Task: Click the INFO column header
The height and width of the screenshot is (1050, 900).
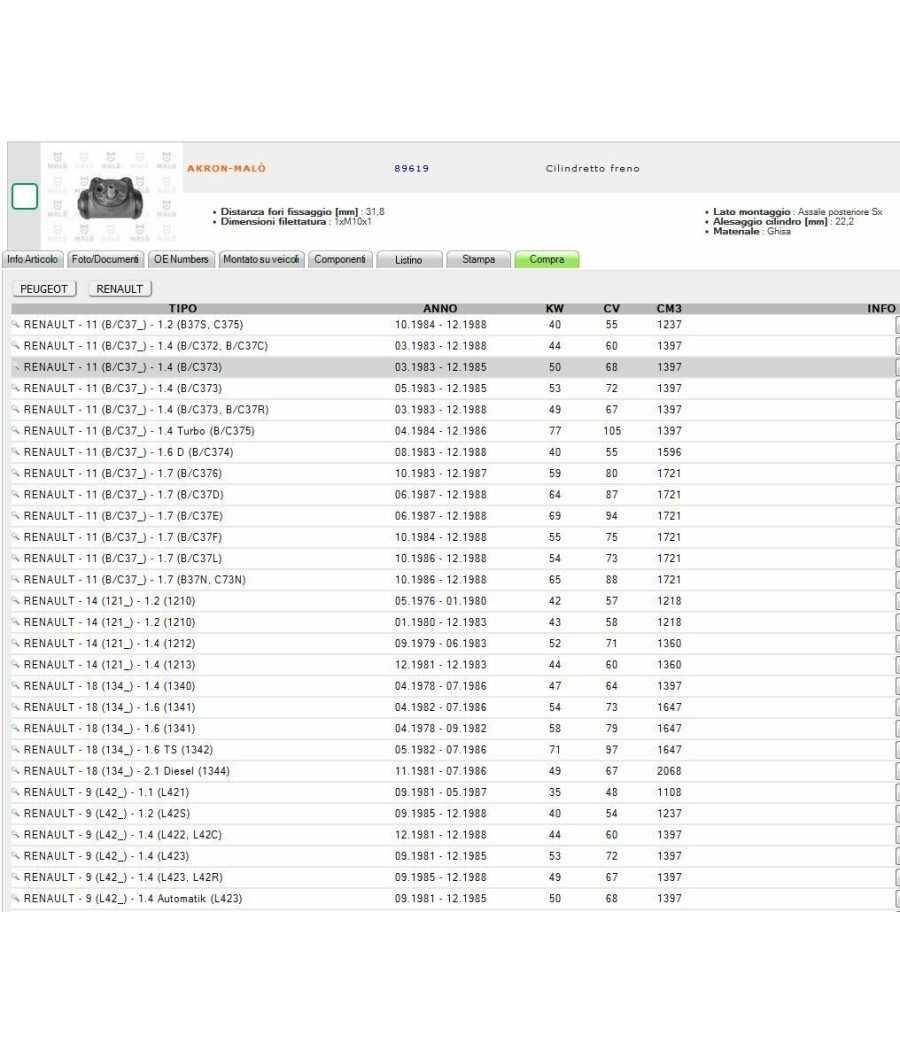Action: (881, 309)
